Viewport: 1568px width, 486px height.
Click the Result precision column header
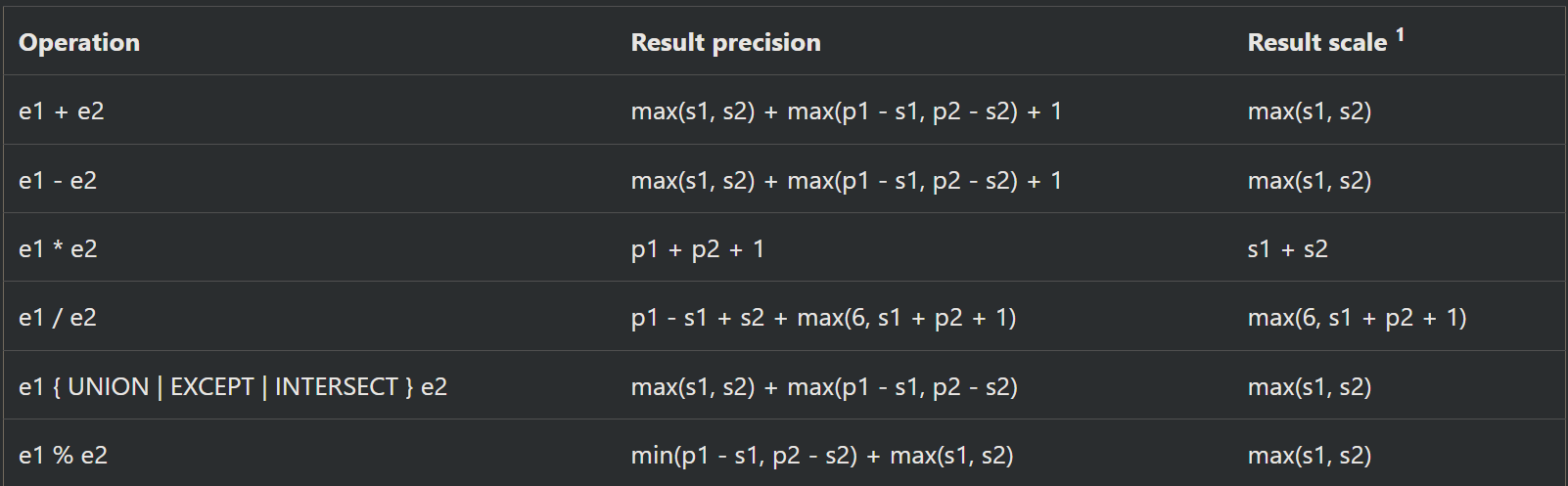point(725,42)
